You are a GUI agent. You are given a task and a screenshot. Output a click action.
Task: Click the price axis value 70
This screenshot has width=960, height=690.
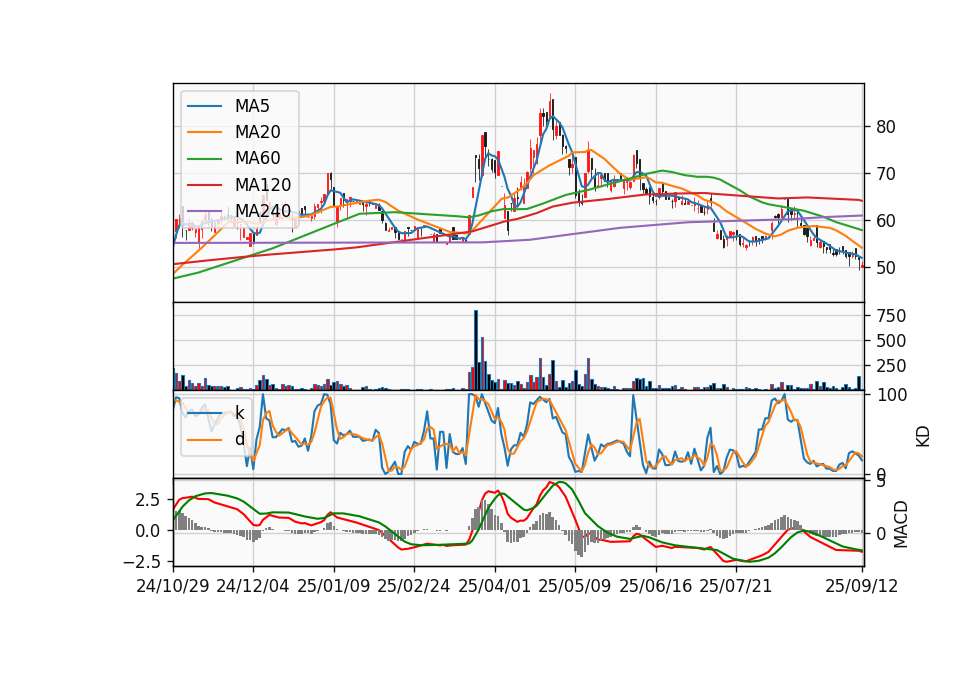tap(886, 174)
